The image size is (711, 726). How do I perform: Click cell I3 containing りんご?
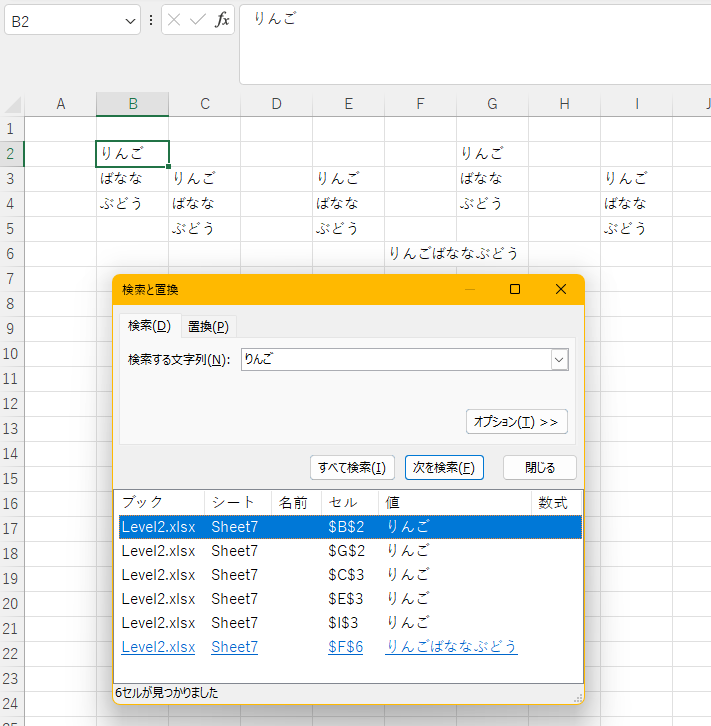[x=636, y=179]
